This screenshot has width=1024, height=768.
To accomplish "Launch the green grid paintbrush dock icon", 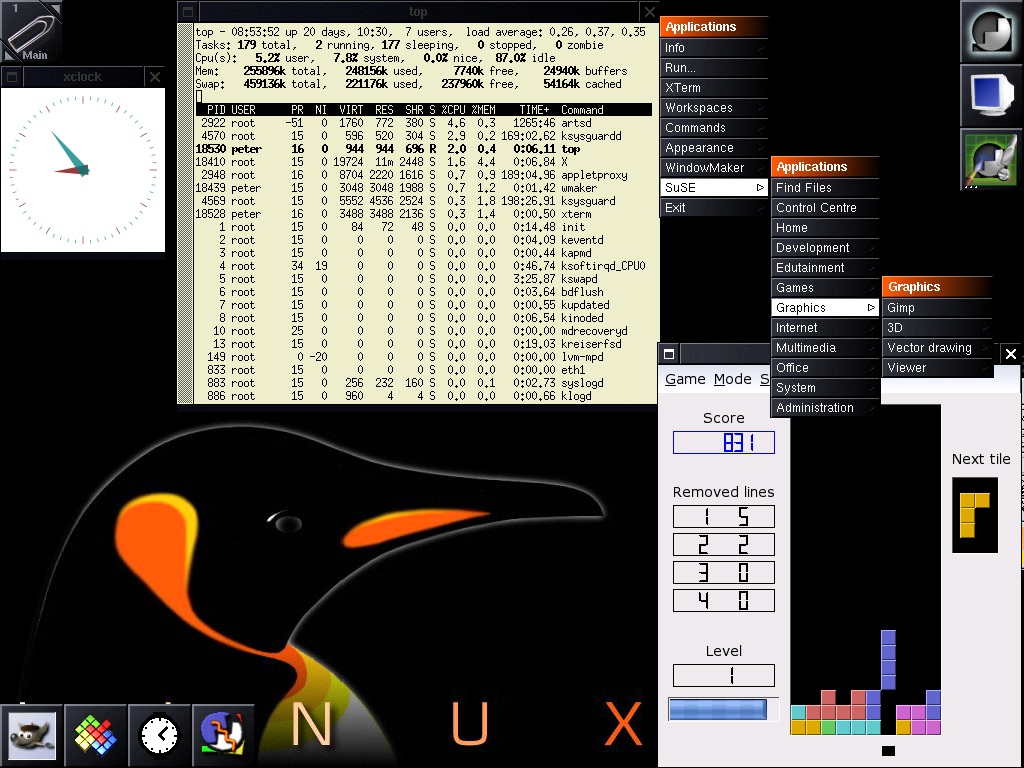I will [x=992, y=159].
